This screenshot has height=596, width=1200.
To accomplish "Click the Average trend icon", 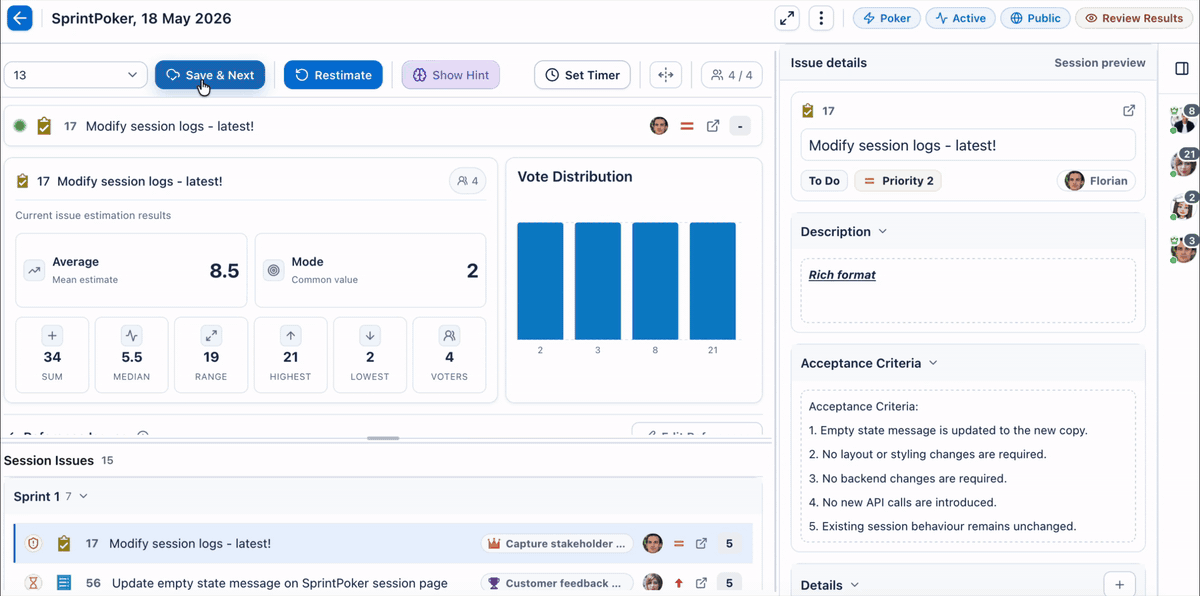I will coord(34,270).
